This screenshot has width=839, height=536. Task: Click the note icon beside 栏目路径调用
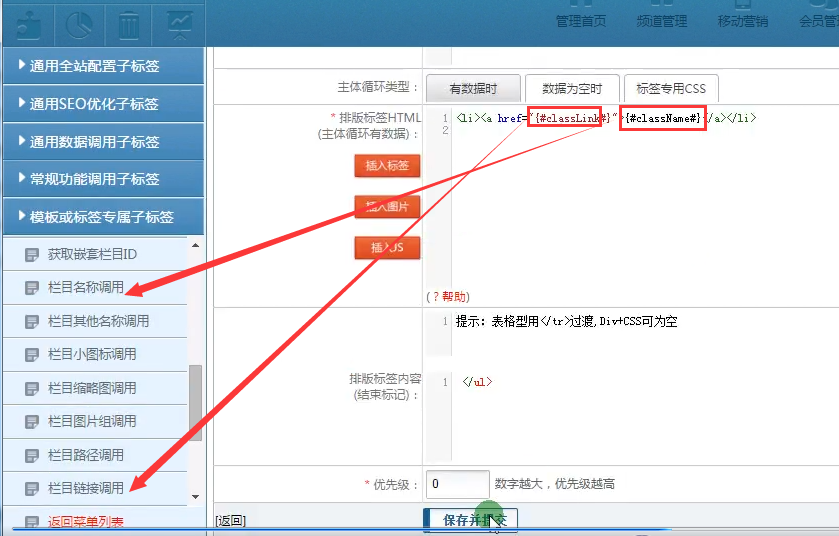pos(32,455)
